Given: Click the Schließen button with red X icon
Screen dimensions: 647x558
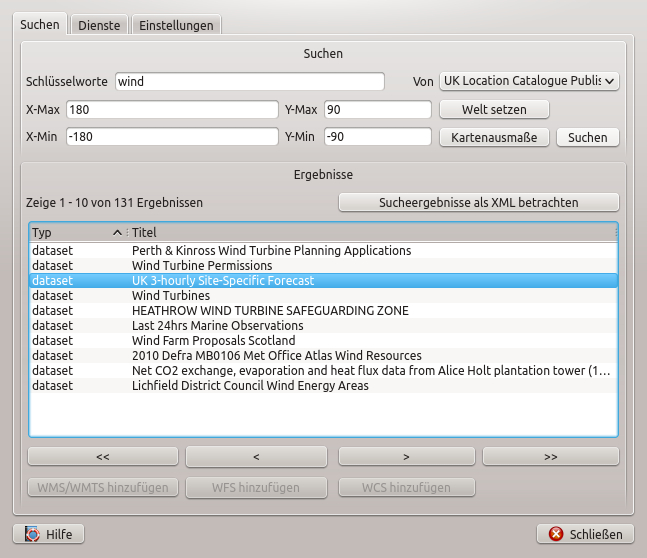Looking at the screenshot, I should click(585, 534).
